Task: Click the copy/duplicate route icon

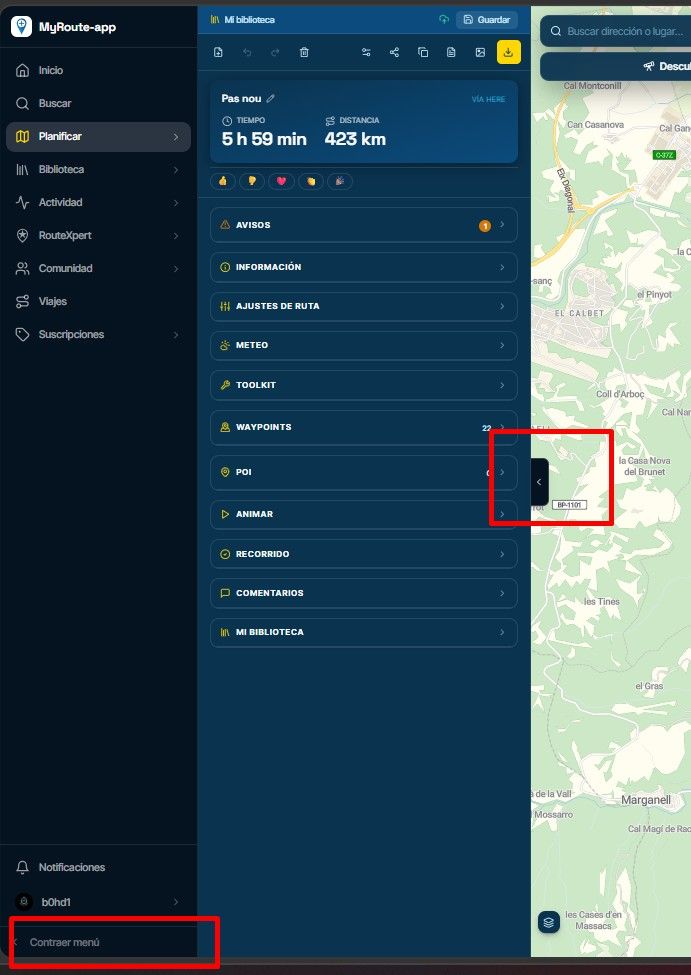Action: pos(423,52)
